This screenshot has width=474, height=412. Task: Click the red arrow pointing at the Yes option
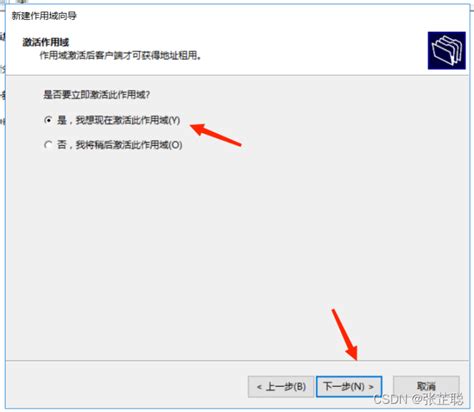[x=216, y=134]
